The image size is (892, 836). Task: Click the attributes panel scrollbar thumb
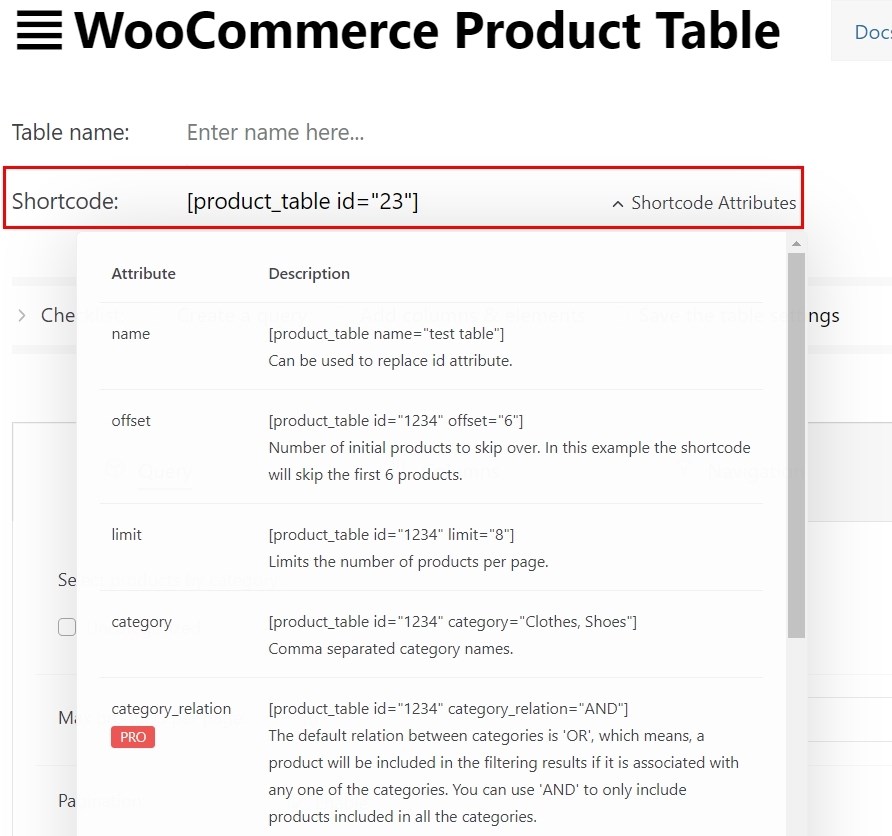[x=796, y=445]
